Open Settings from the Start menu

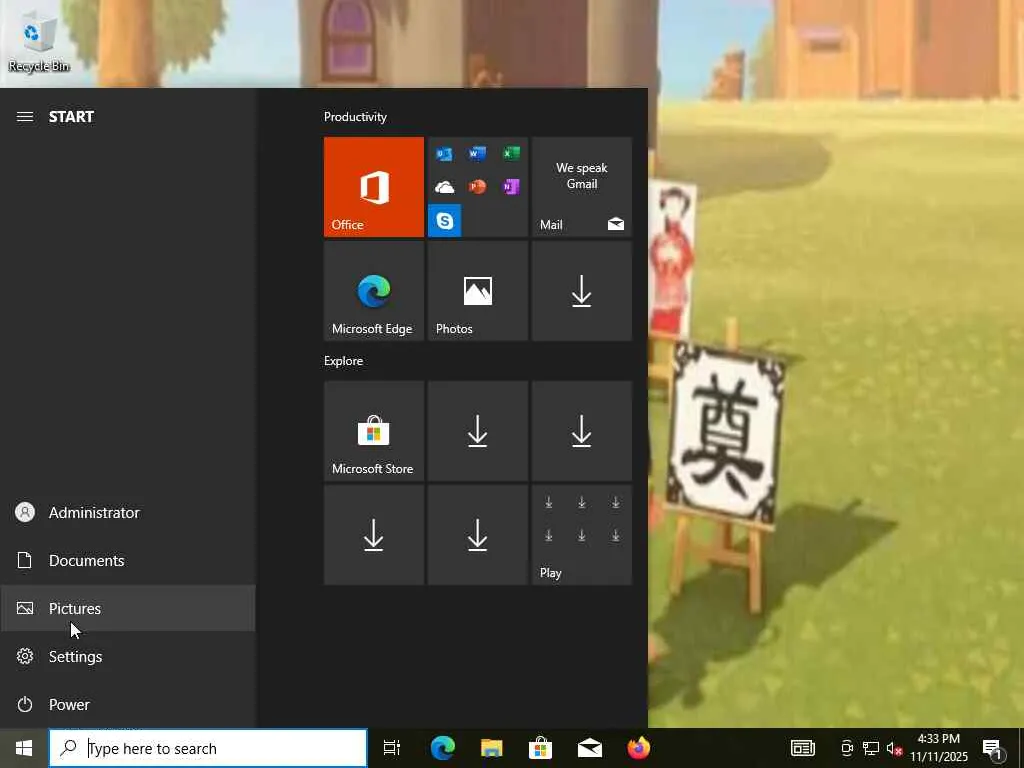pos(128,656)
